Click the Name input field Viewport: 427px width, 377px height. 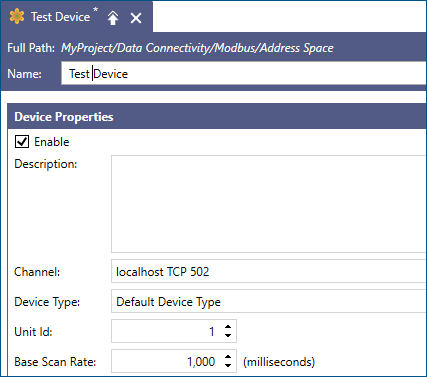(x=244, y=74)
